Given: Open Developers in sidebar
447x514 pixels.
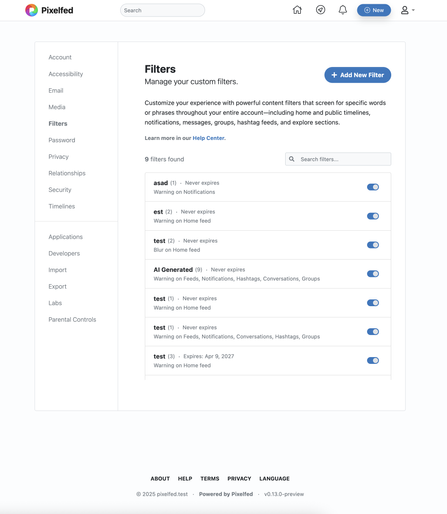Looking at the screenshot, I should pos(64,253).
